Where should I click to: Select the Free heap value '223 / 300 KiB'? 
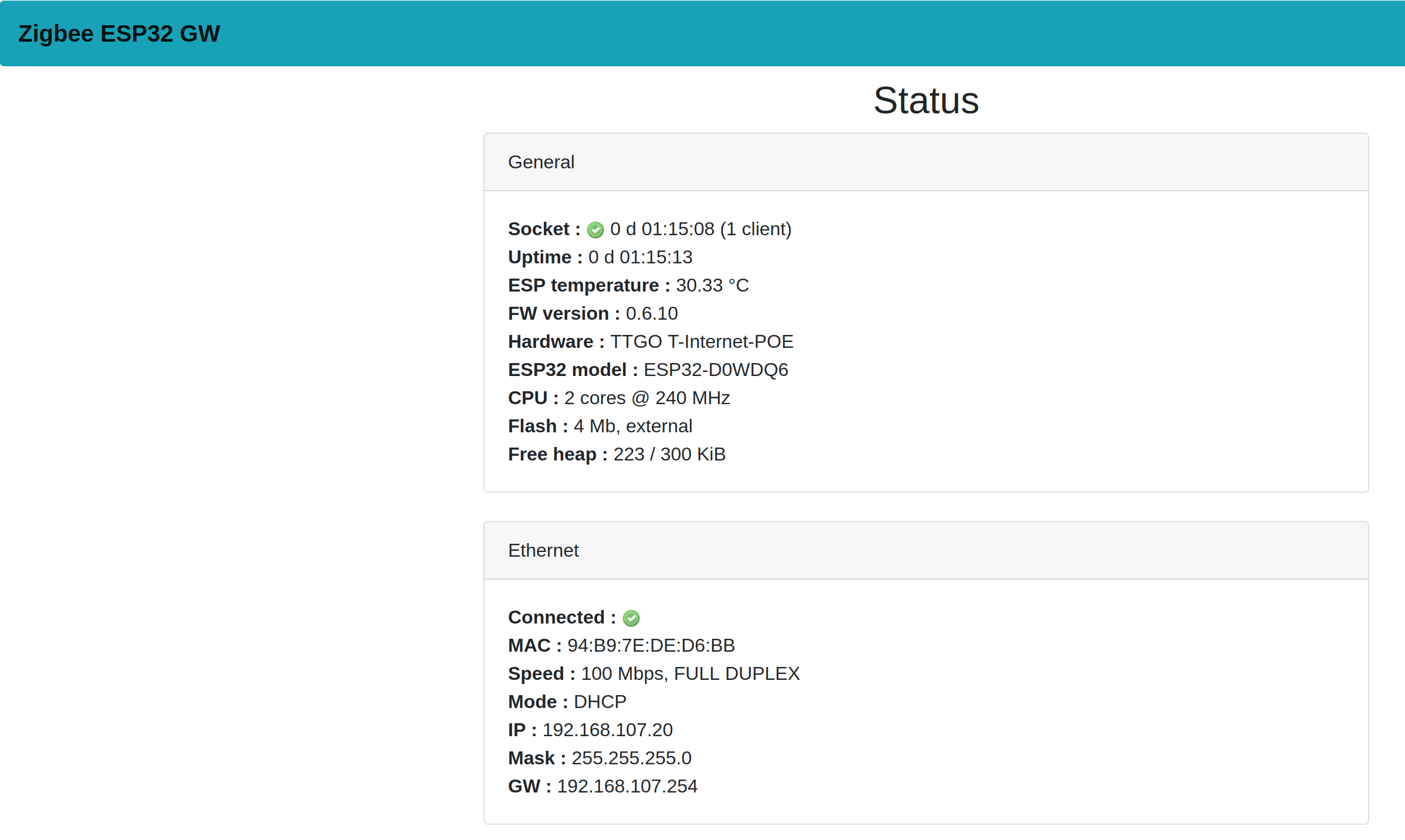click(x=669, y=454)
